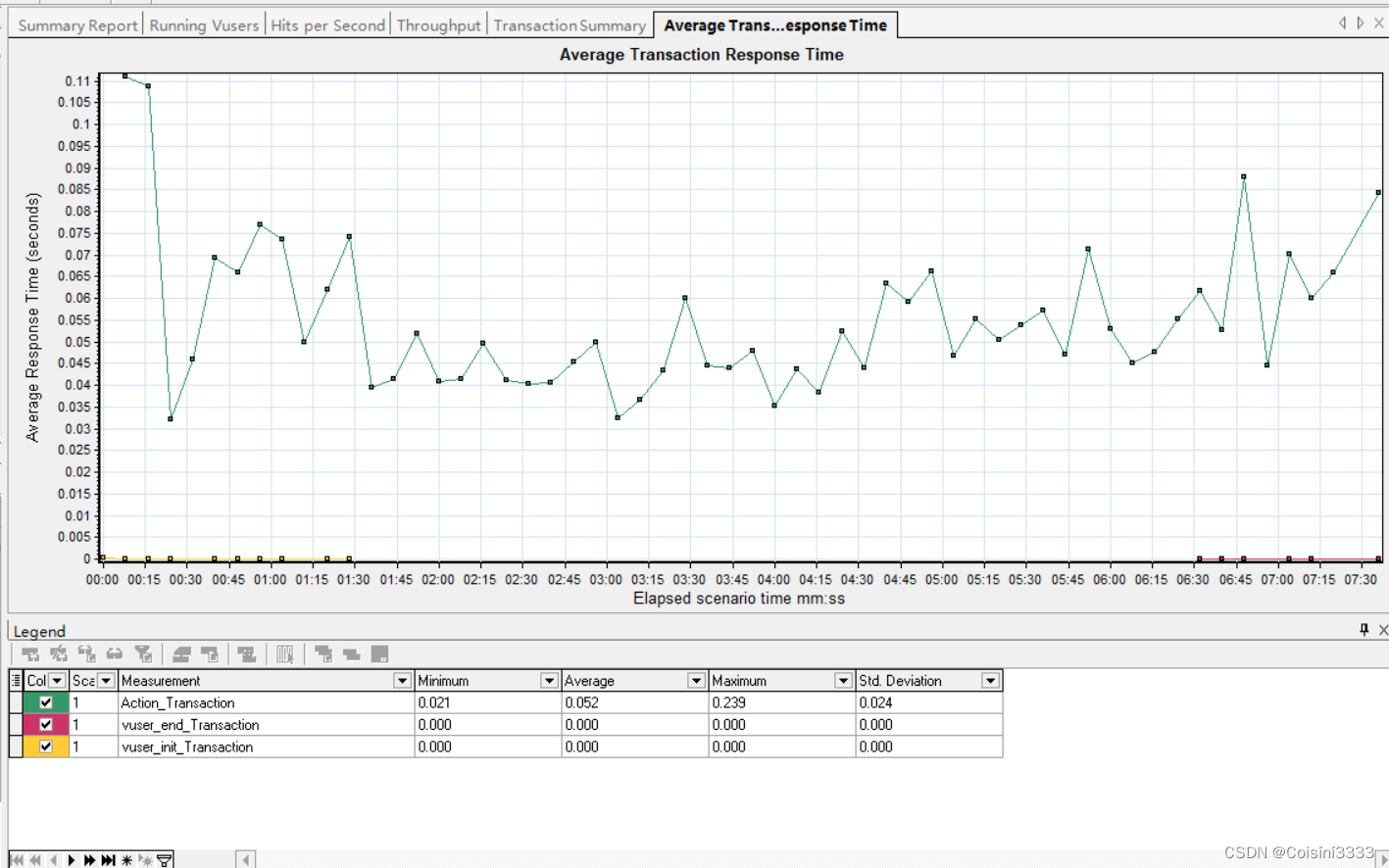Open the column chooser icon left of Col header
Image resolution: width=1389 pixels, height=868 pixels.
point(16,680)
